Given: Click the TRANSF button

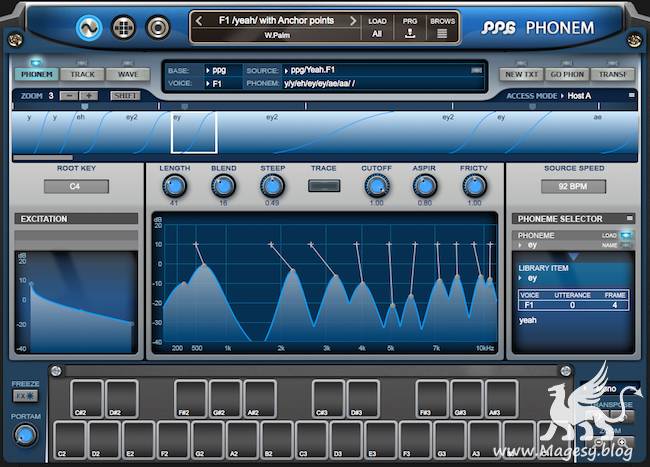Looking at the screenshot, I should tap(612, 75).
